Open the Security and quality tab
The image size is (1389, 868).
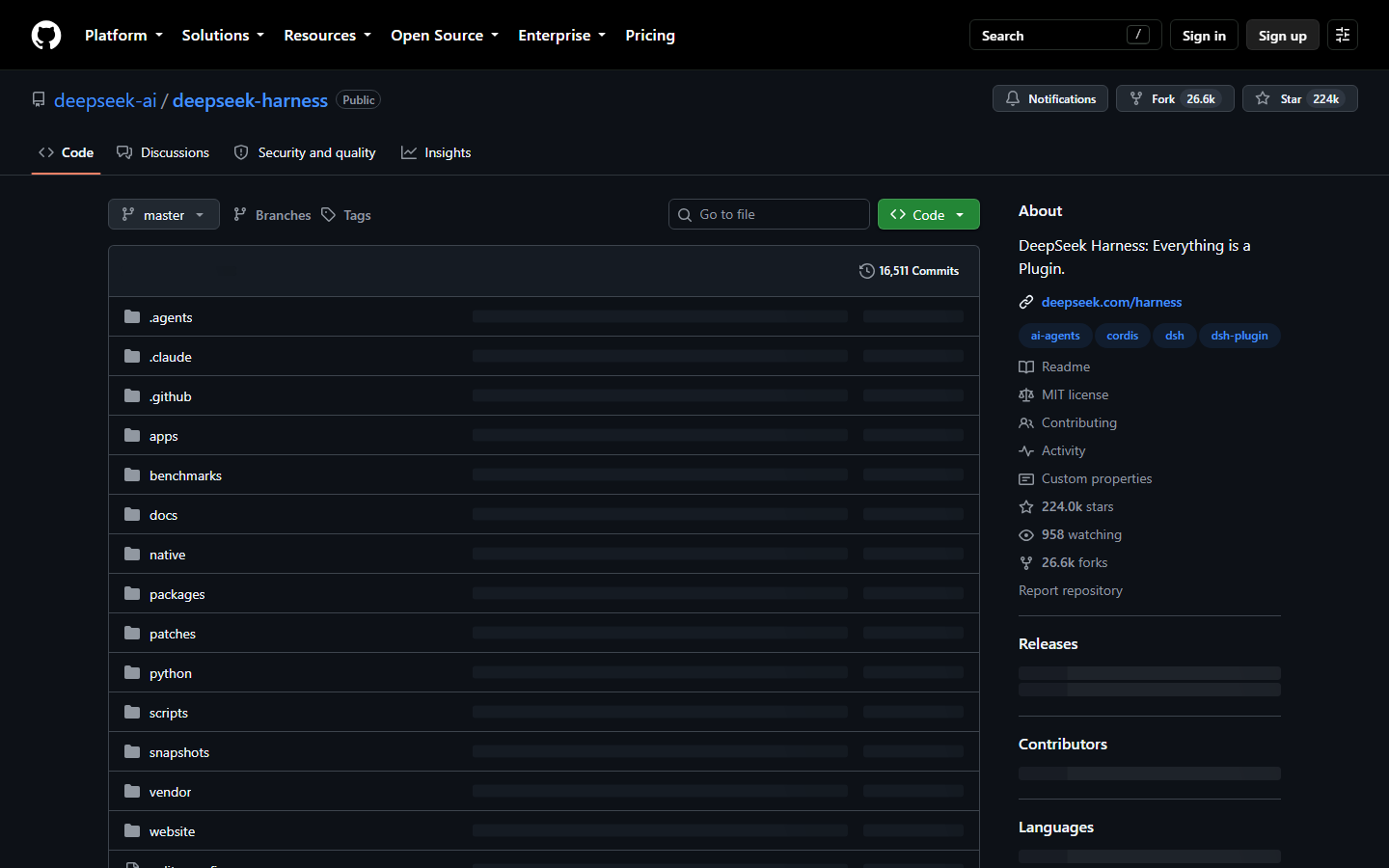(x=305, y=153)
